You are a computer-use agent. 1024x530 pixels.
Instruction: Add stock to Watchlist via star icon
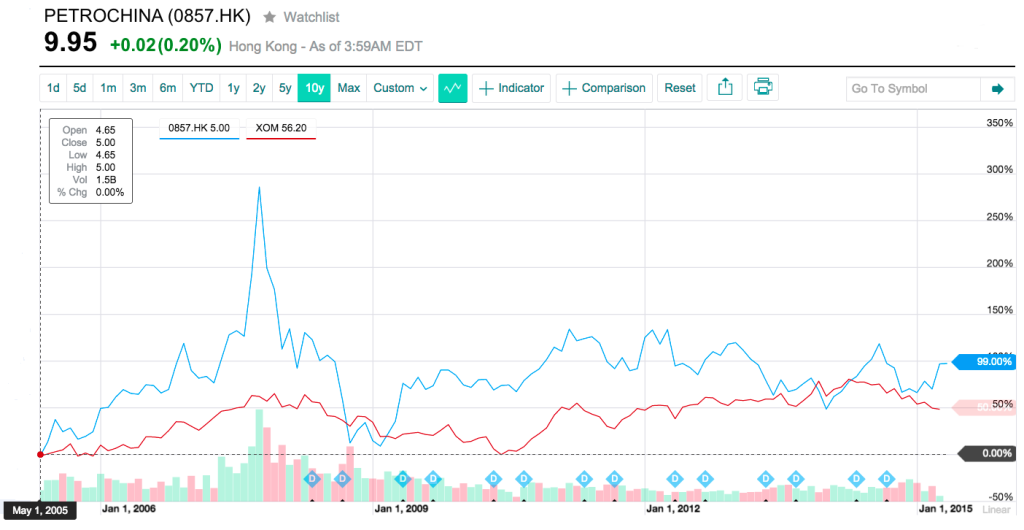pyautogui.click(x=269, y=18)
